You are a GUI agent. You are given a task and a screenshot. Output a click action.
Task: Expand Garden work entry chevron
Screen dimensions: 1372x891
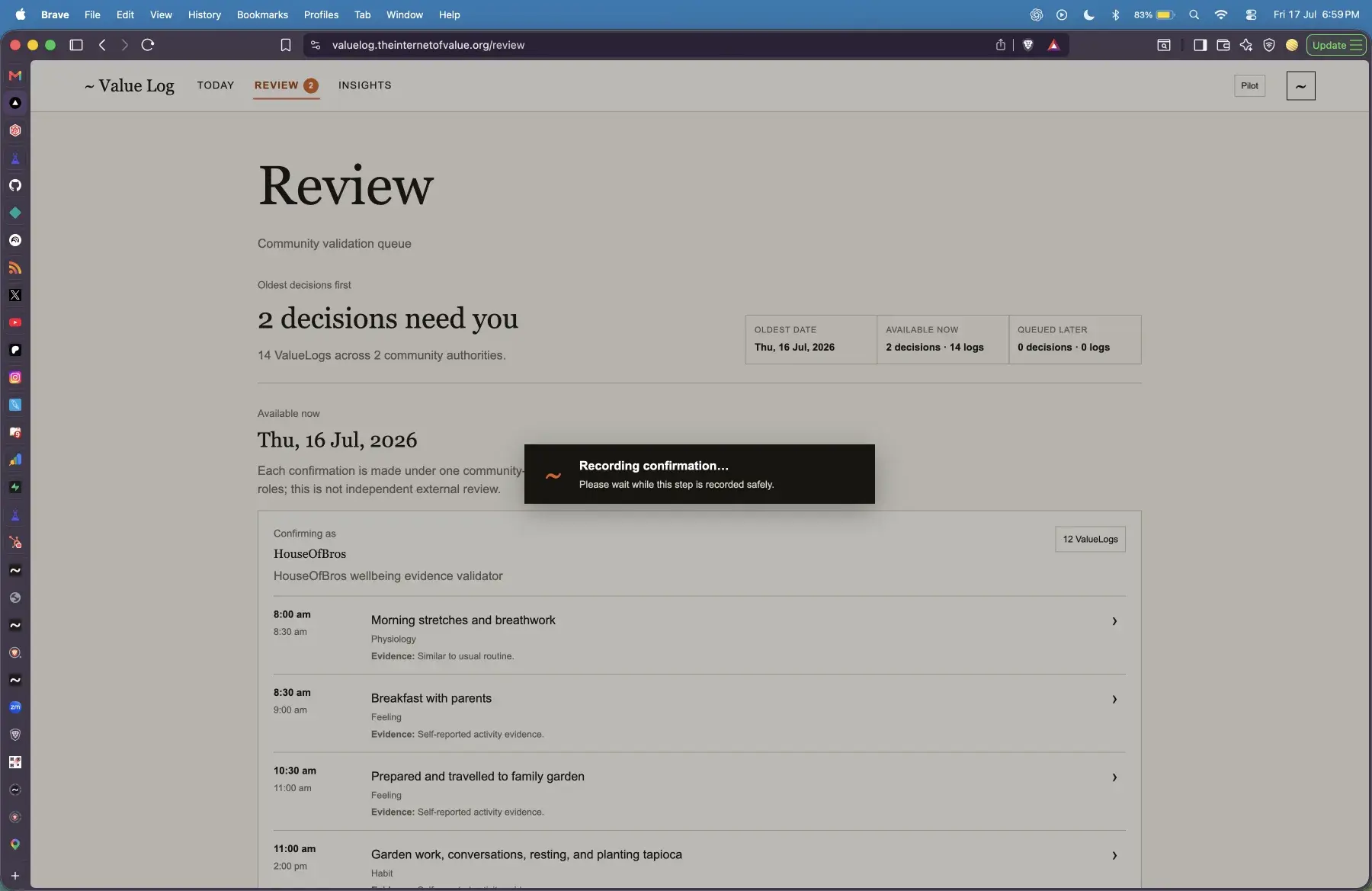pyautogui.click(x=1114, y=856)
